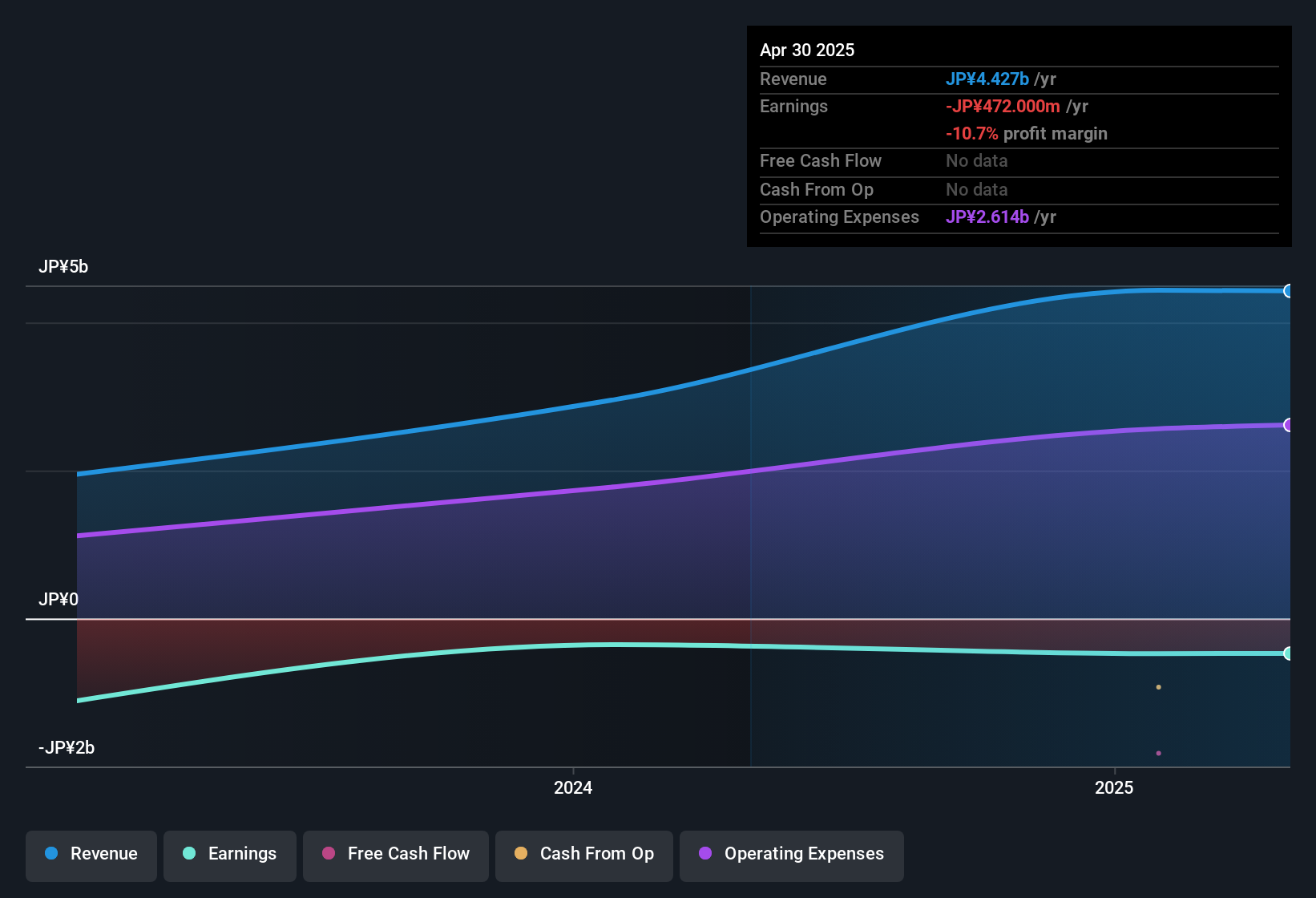The image size is (1316, 898).
Task: Click the small pink Free Cash Flow data point
Action: click(1159, 753)
